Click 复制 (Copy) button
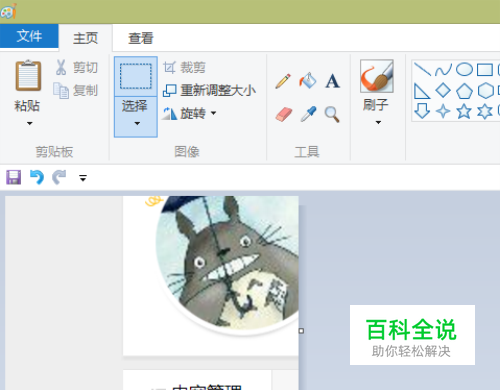The width and height of the screenshot is (500, 390). click(x=76, y=90)
